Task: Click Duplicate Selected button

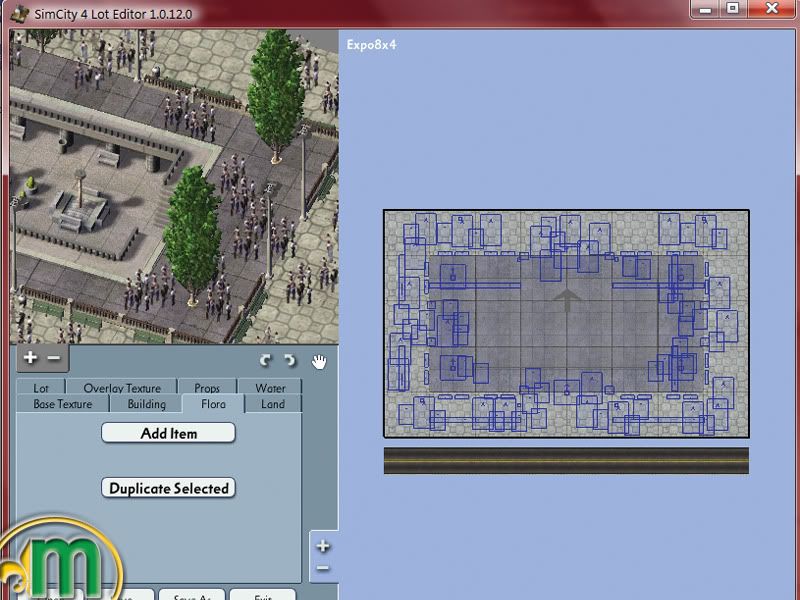Action: 168,488
